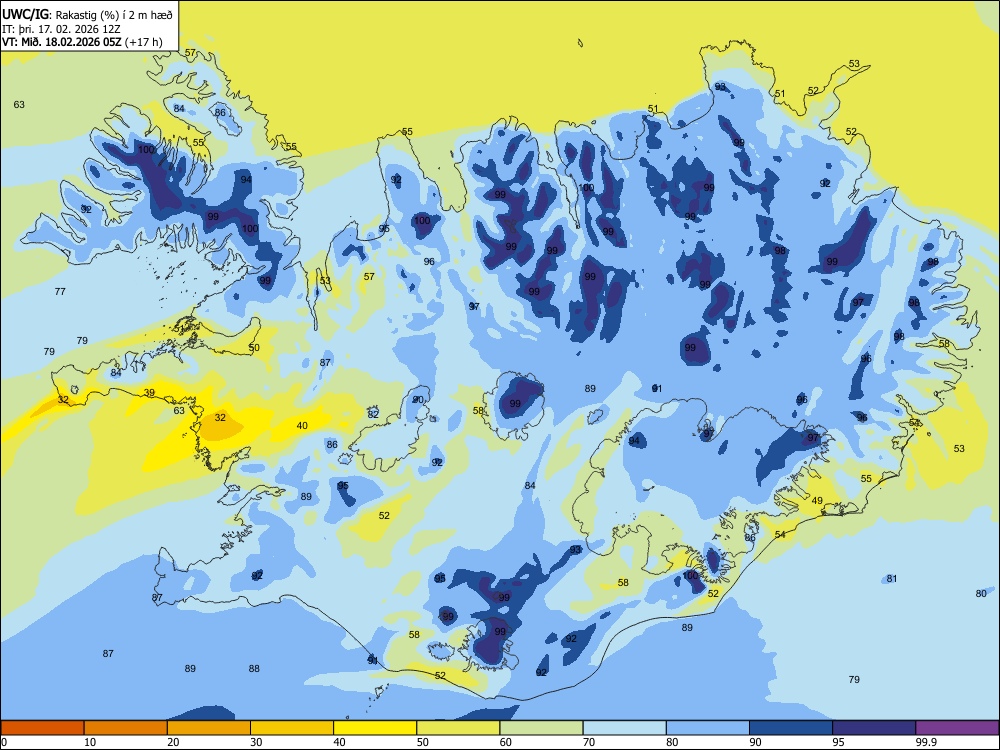Click the map humidity value '77'
1000x750 pixels.
[60, 291]
